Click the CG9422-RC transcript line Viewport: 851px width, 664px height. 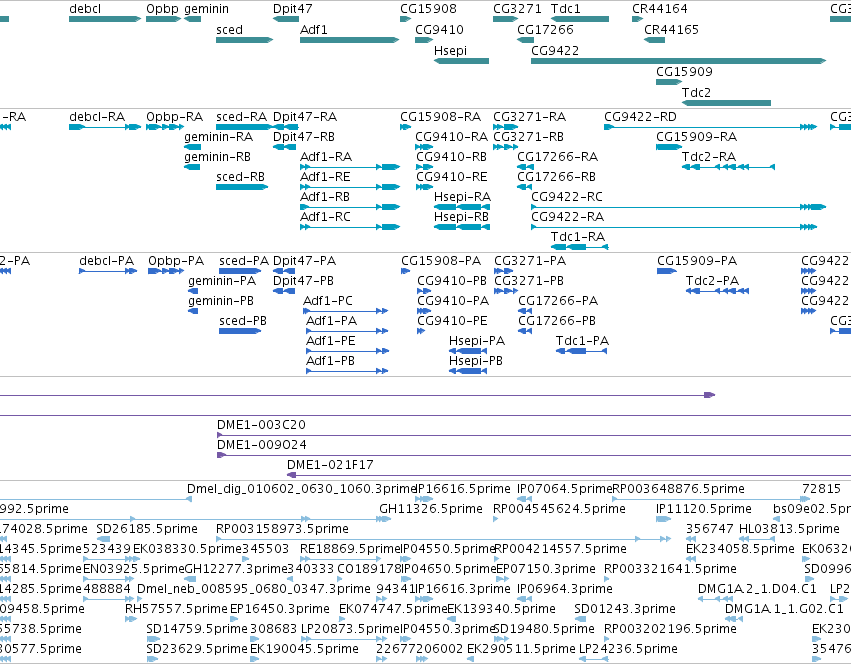click(678, 207)
